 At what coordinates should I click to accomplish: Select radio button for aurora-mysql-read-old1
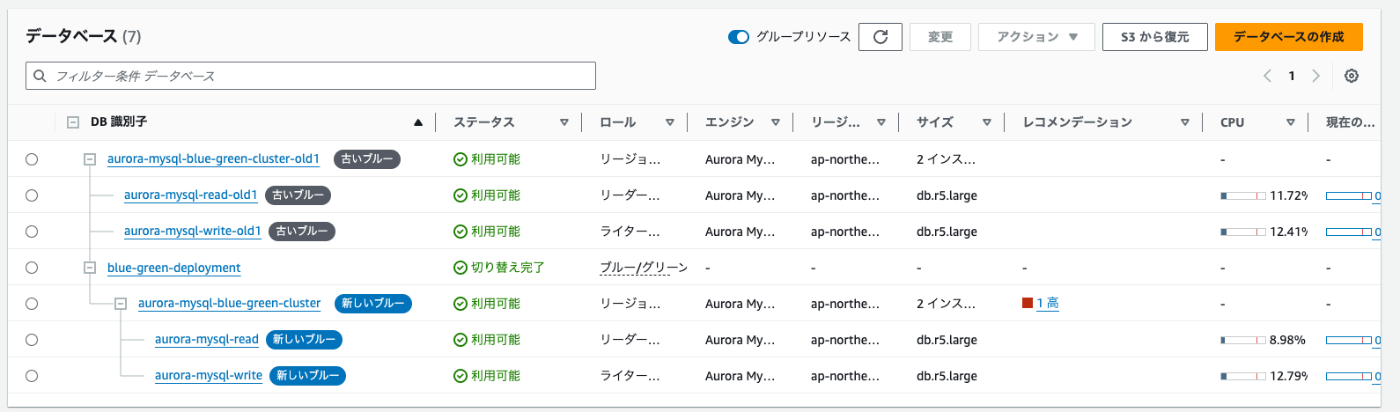point(32,195)
